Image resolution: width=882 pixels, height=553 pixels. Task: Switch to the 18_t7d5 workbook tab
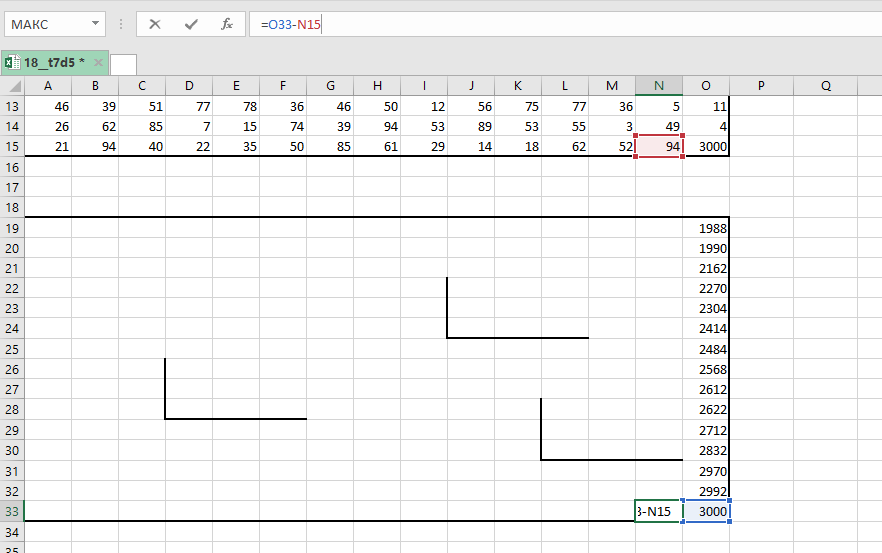click(x=49, y=63)
